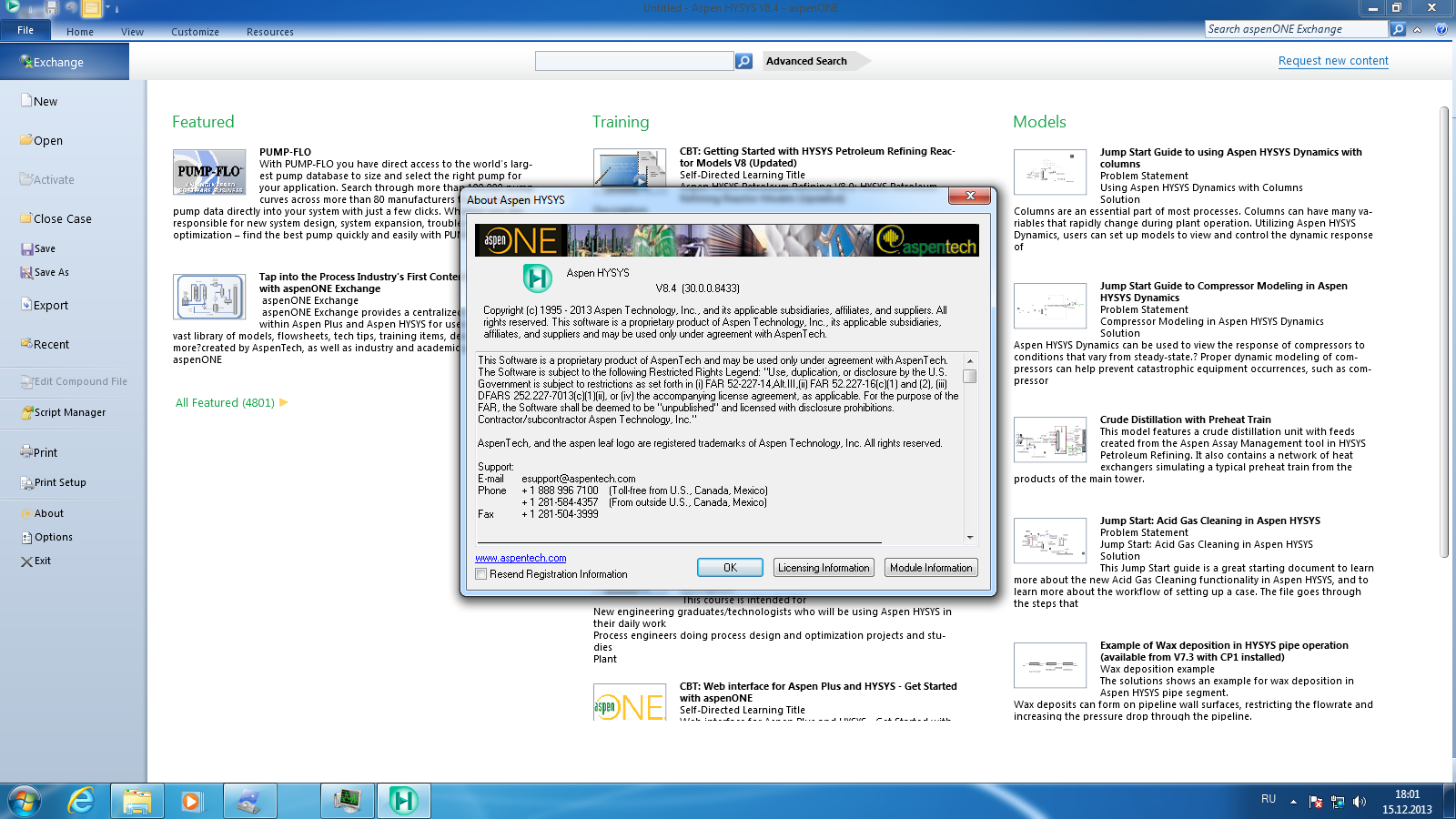This screenshot has height=819, width=1456.
Task: Open the media player taskbar icon
Action: (x=191, y=801)
